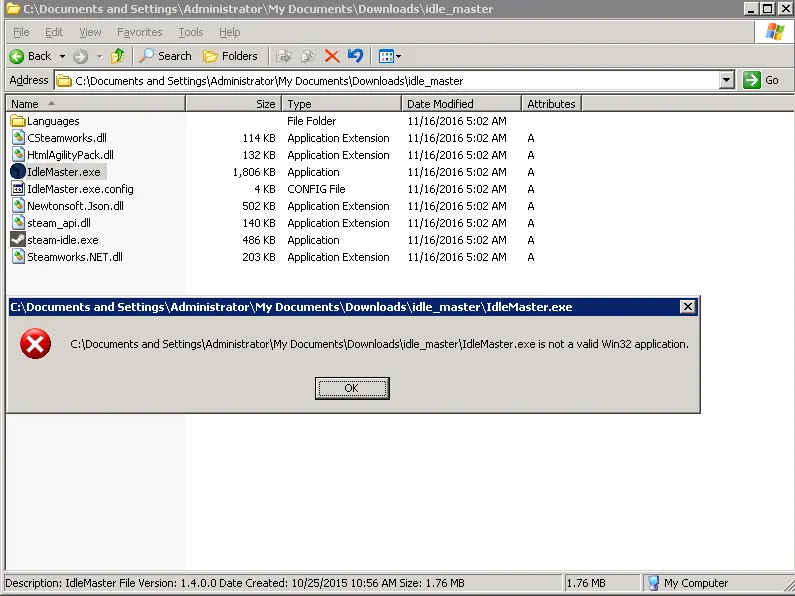This screenshot has width=795, height=596.
Task: Sort by the Attributes column header
Action: (x=551, y=104)
